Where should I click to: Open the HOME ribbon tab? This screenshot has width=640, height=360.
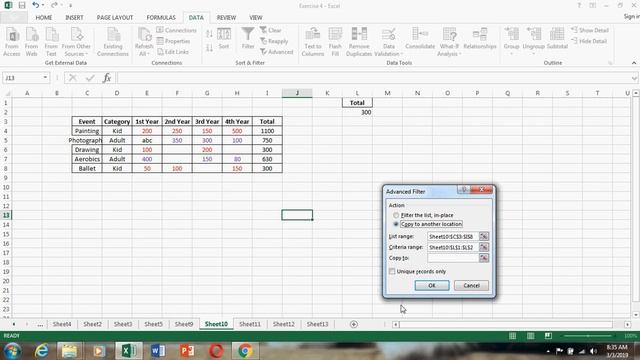[44, 18]
